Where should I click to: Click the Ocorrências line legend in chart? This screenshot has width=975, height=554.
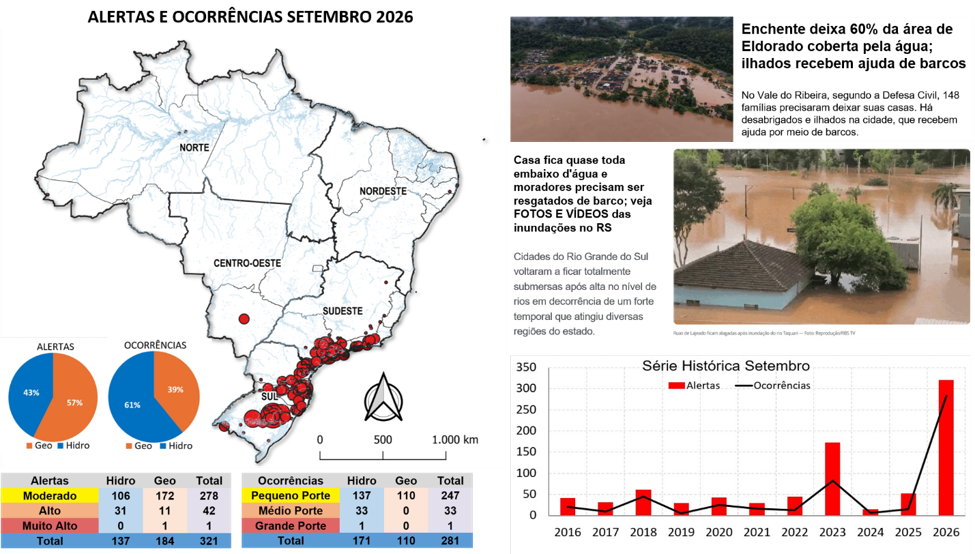tap(773, 385)
